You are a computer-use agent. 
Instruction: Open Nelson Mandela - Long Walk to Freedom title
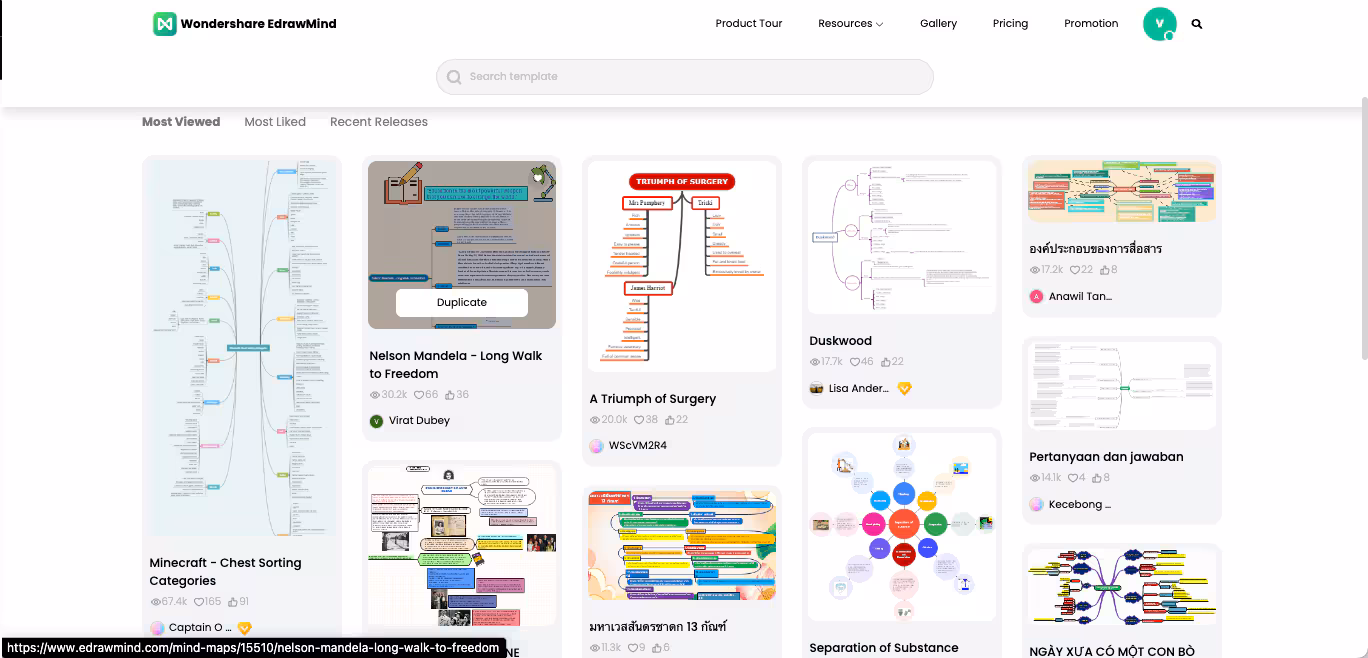(456, 365)
